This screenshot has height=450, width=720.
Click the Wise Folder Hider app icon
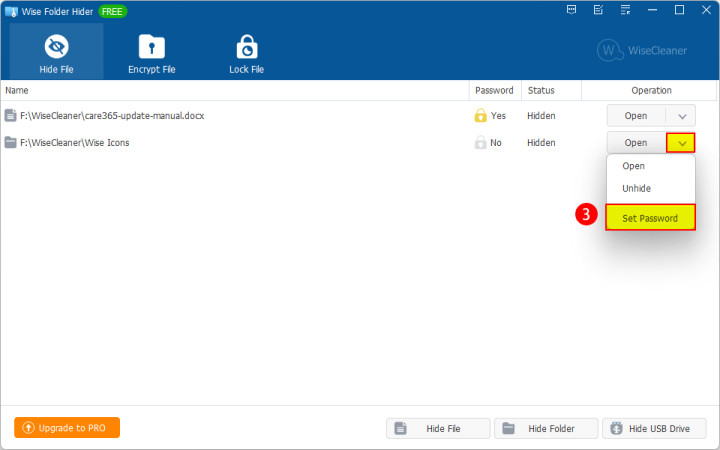(12, 11)
